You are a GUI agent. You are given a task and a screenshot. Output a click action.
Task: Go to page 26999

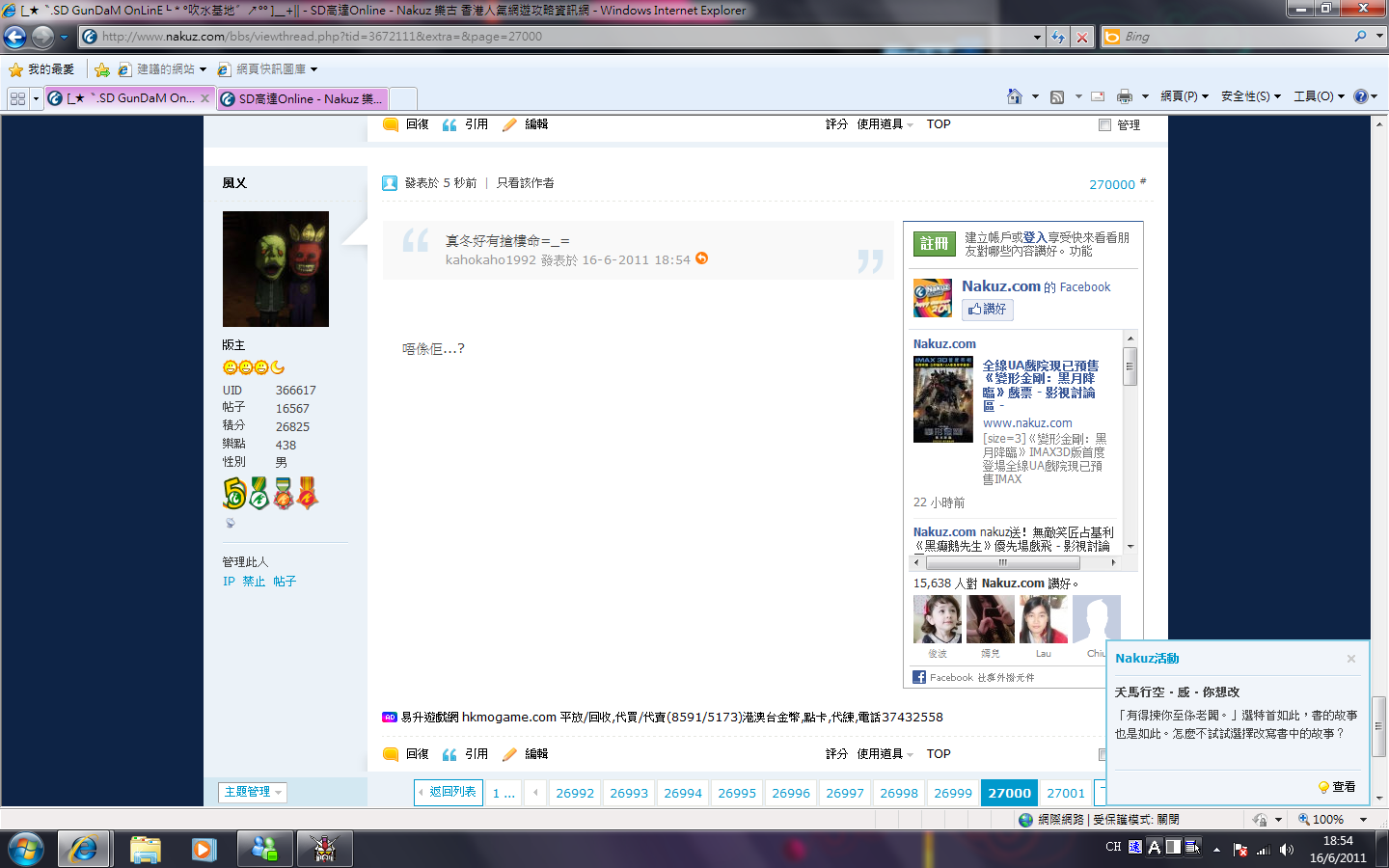coord(953,793)
